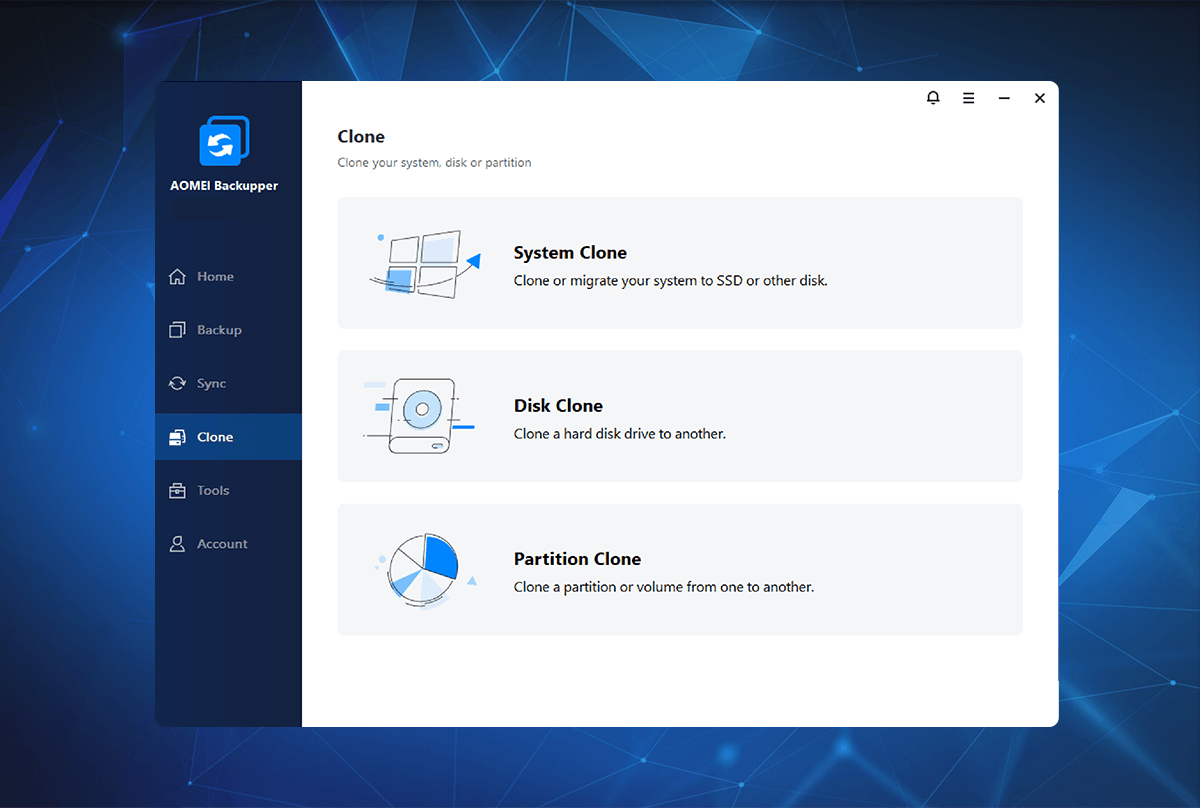
Task: Click the Disk Clone drive illustration
Action: tap(419, 415)
